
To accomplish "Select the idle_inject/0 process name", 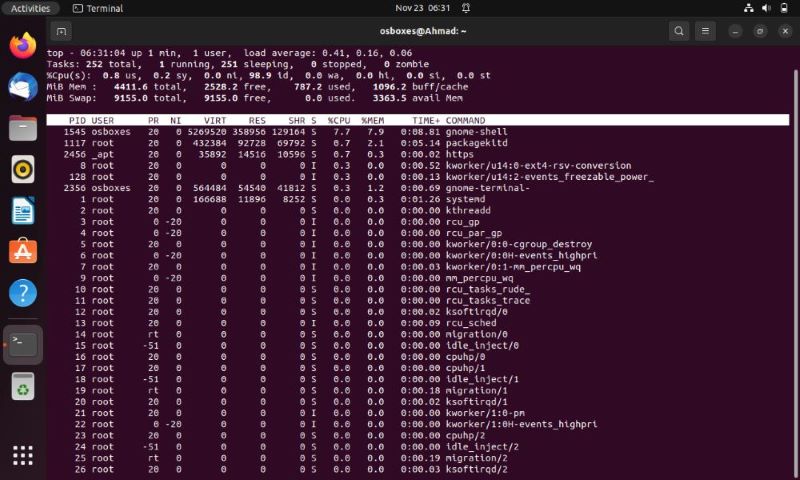I will (482, 345).
